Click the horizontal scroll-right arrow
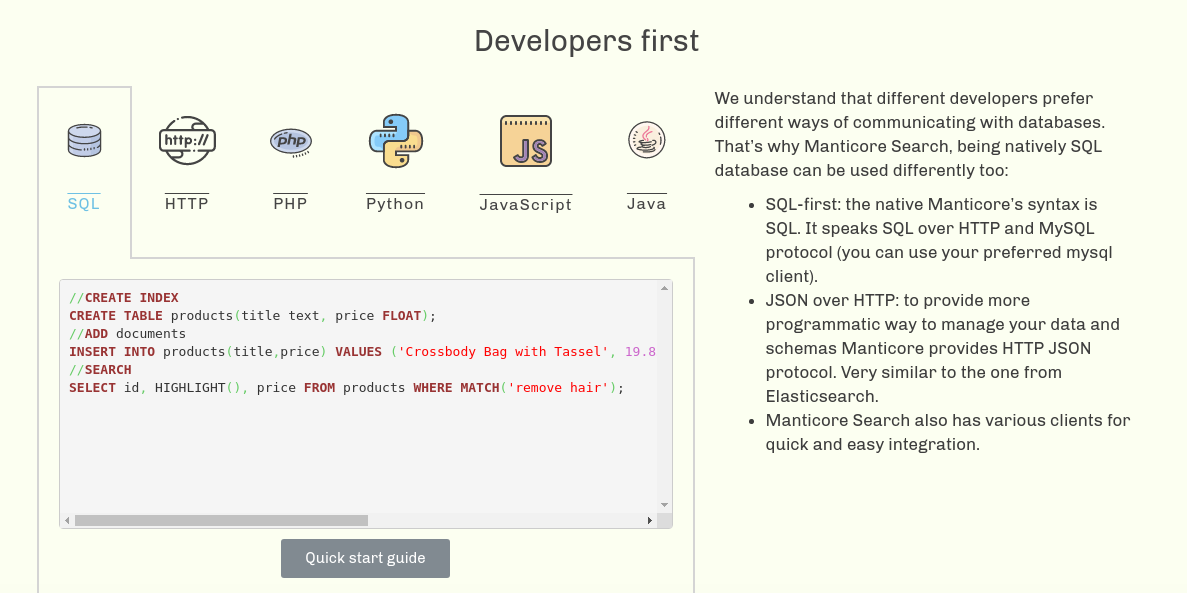 (650, 520)
